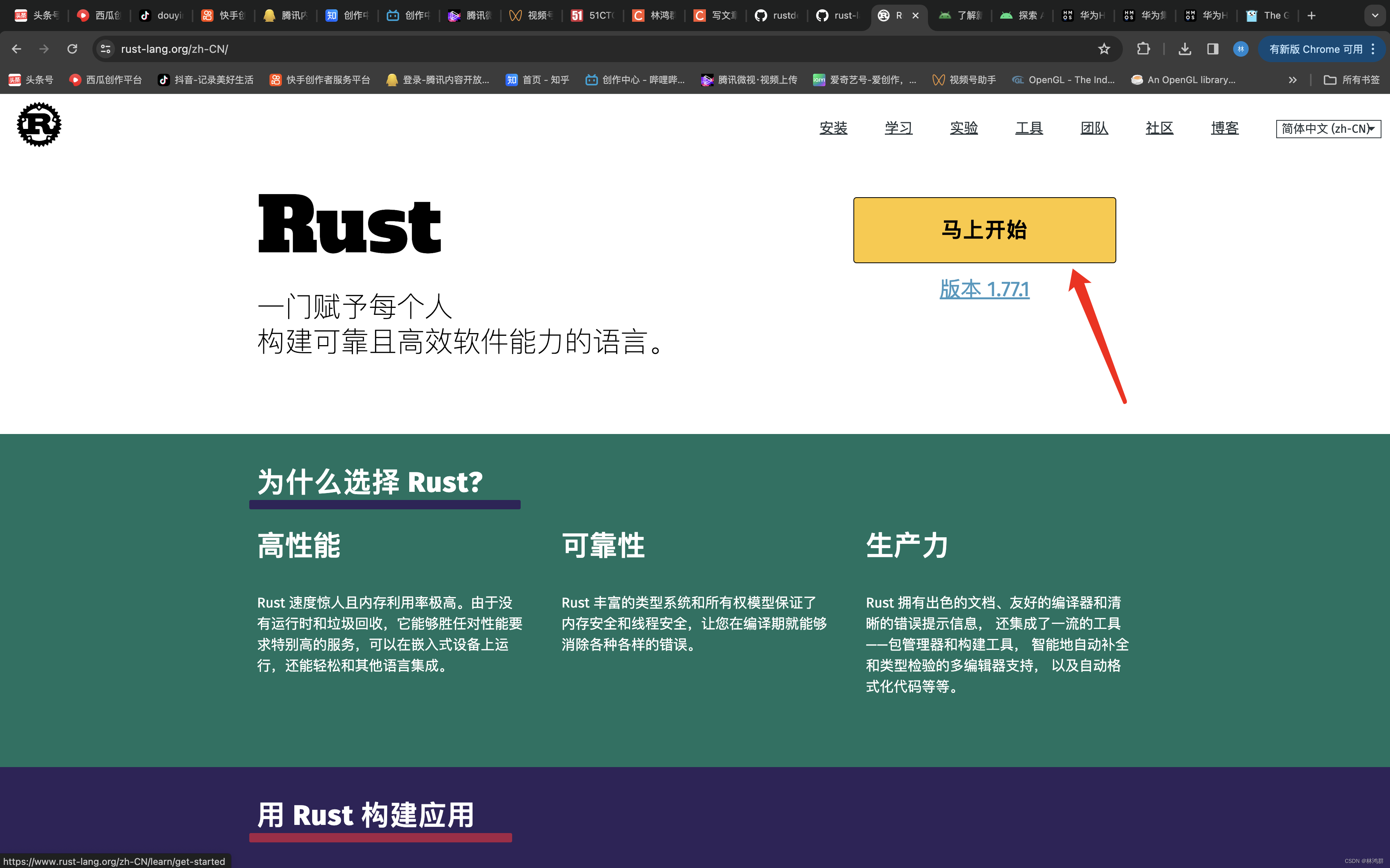Go back with the browser back arrow
Image resolution: width=1390 pixels, height=868 pixels.
click(17, 49)
